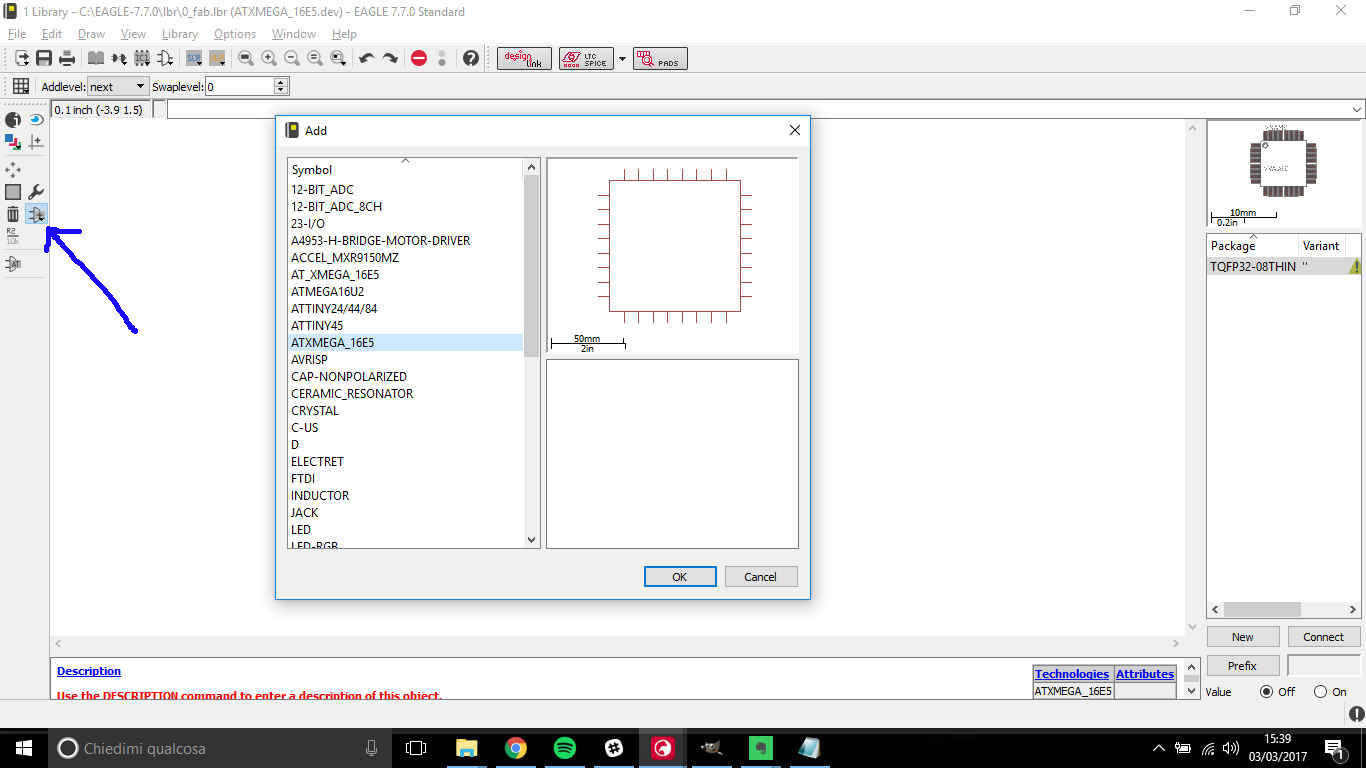Select the Mark origin tool

coord(36,142)
